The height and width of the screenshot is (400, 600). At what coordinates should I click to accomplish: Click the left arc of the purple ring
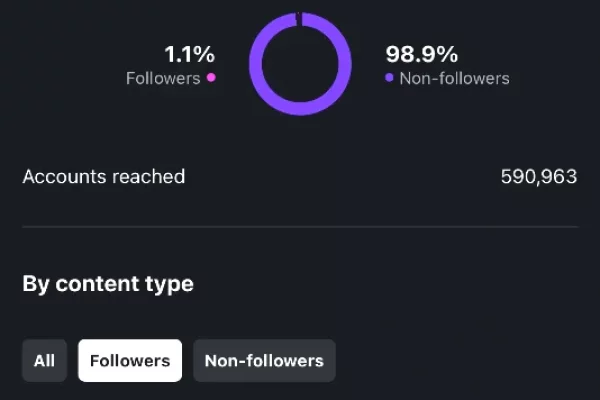[255, 64]
